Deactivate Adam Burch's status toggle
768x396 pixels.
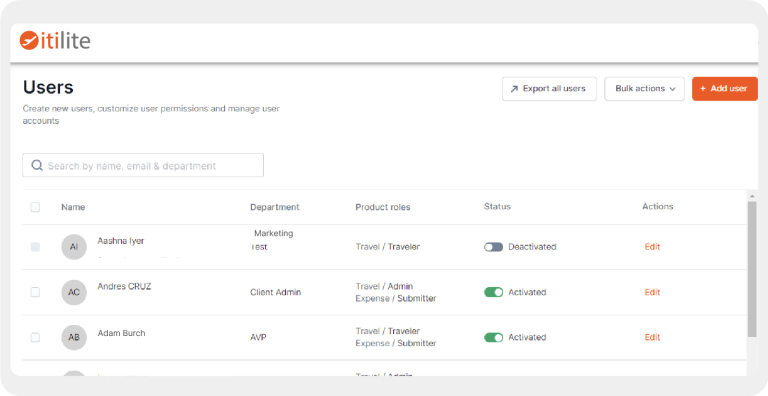493,337
